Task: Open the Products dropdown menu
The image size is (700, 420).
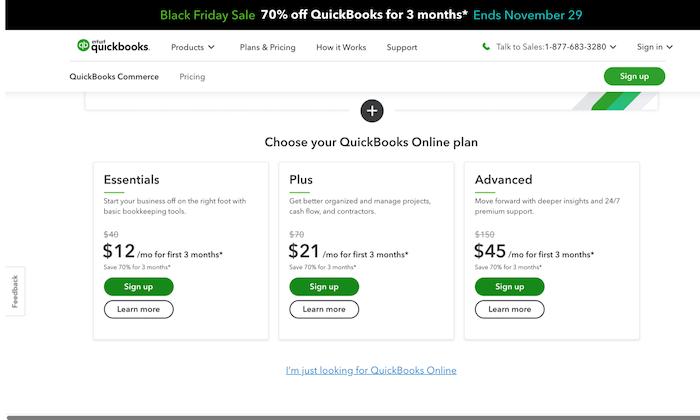Action: (193, 47)
